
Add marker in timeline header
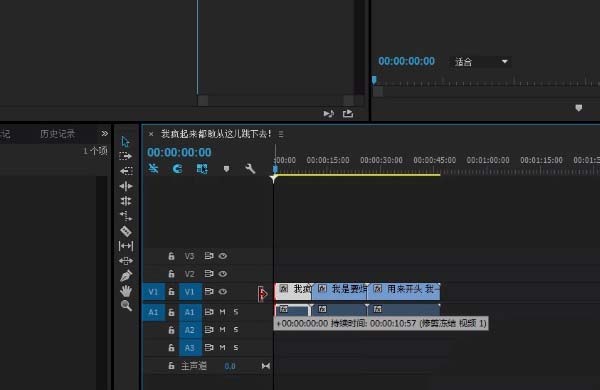coord(227,169)
